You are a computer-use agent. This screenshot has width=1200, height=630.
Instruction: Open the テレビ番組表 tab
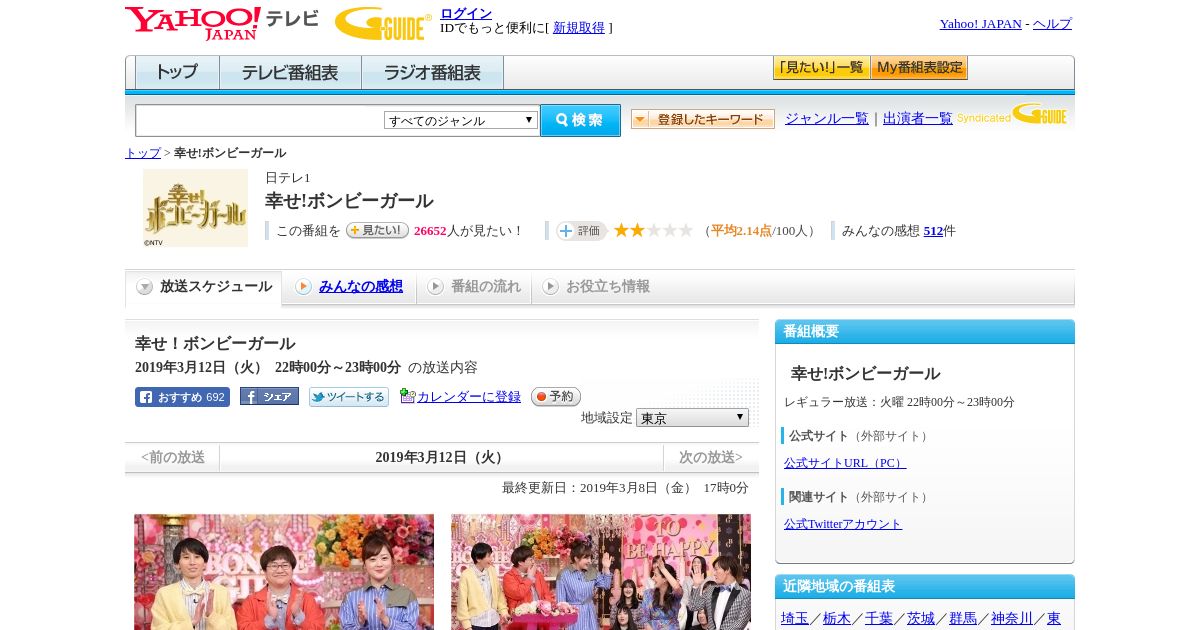291,73
